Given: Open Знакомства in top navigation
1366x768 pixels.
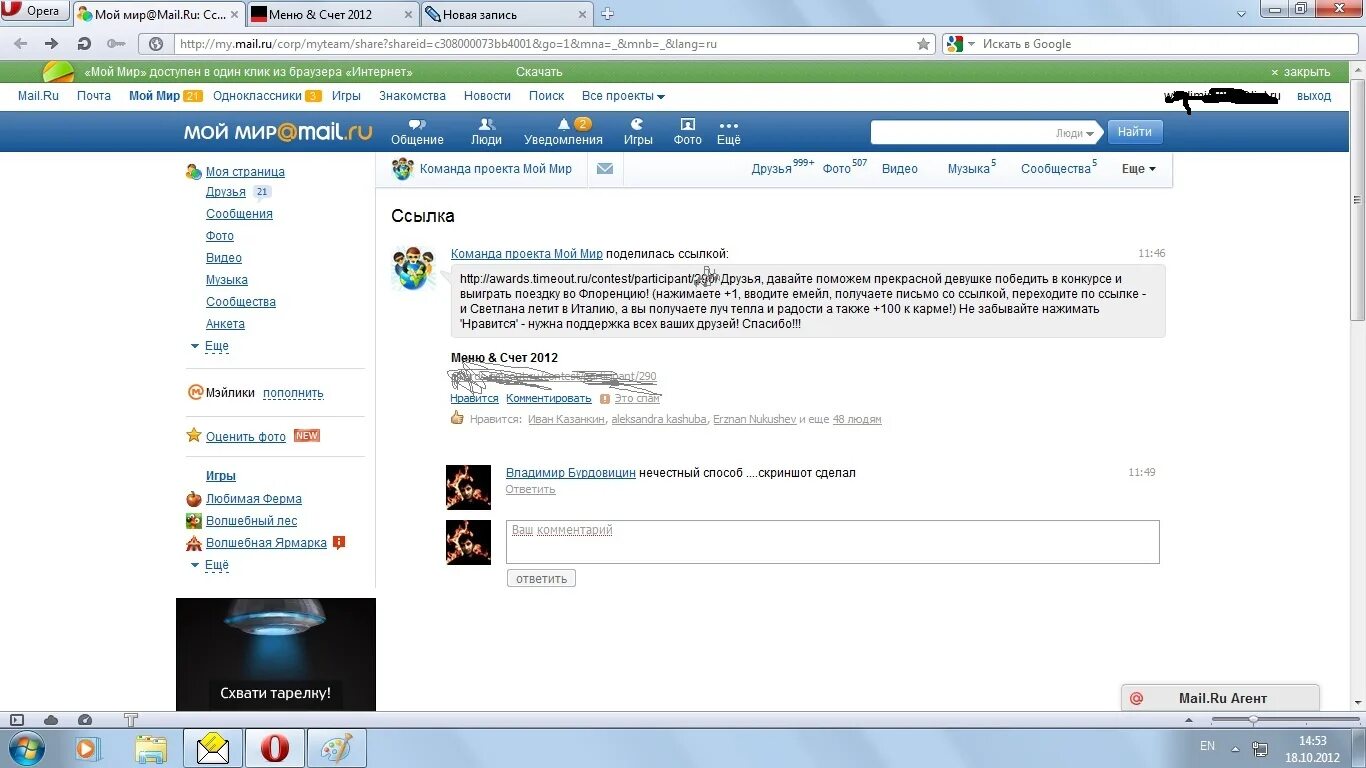Looking at the screenshot, I should (412, 96).
